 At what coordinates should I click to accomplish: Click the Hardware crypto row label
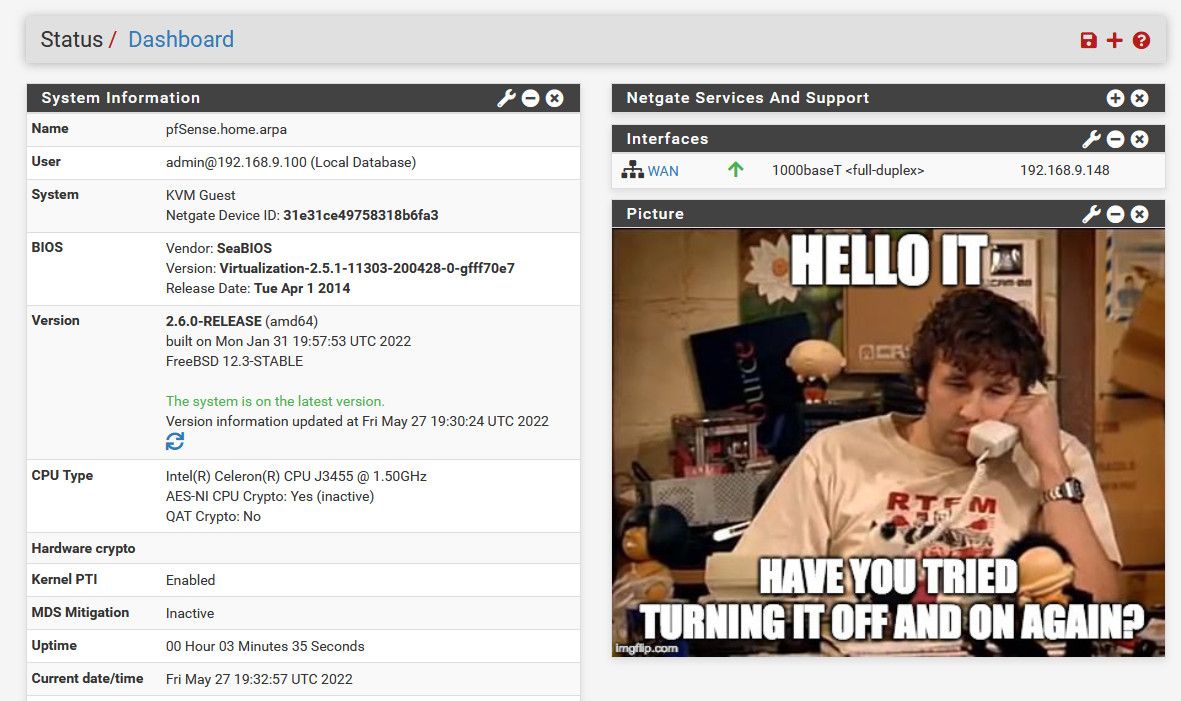[84, 548]
